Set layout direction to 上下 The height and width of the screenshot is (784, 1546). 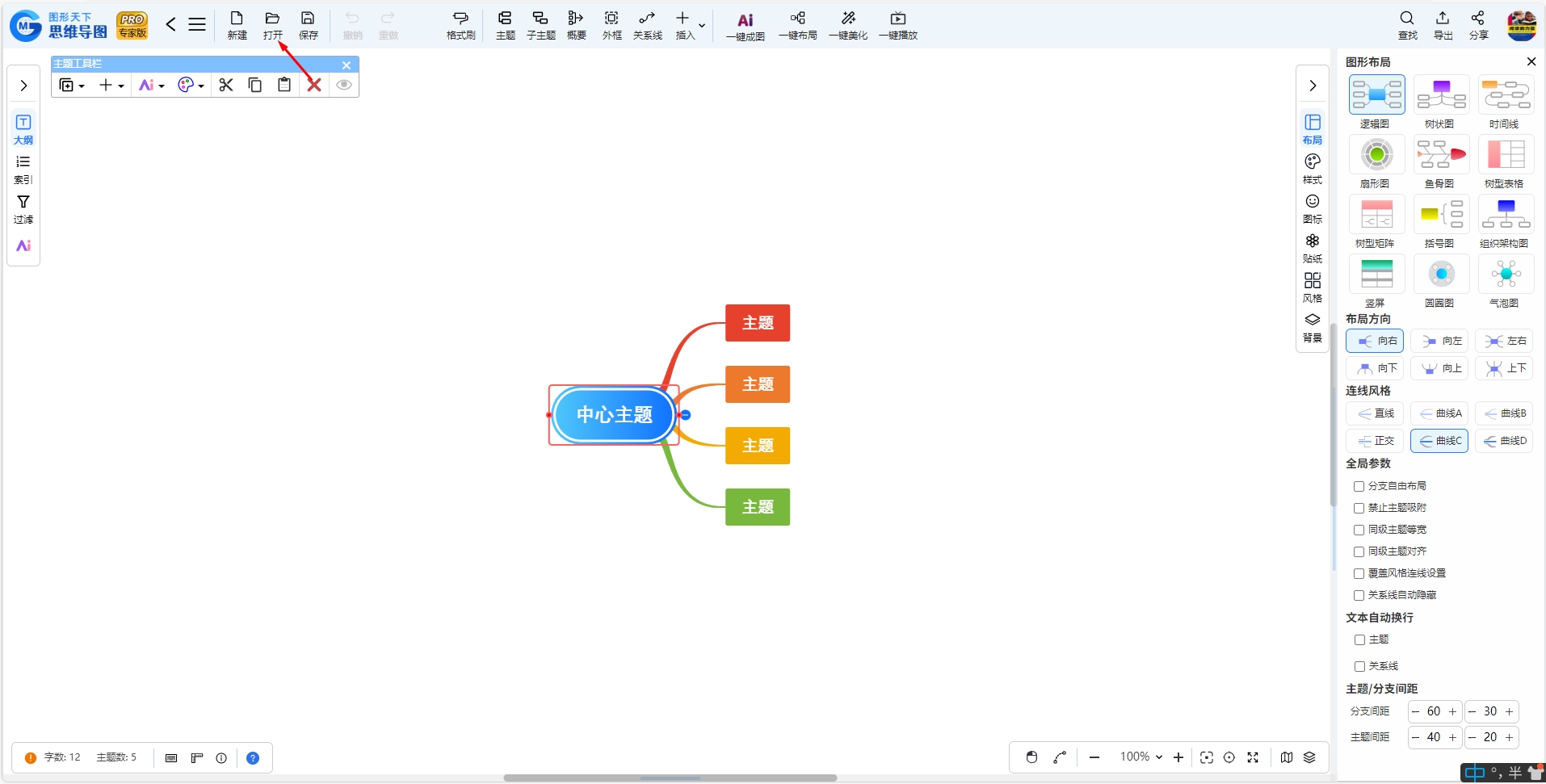pyautogui.click(x=1504, y=368)
